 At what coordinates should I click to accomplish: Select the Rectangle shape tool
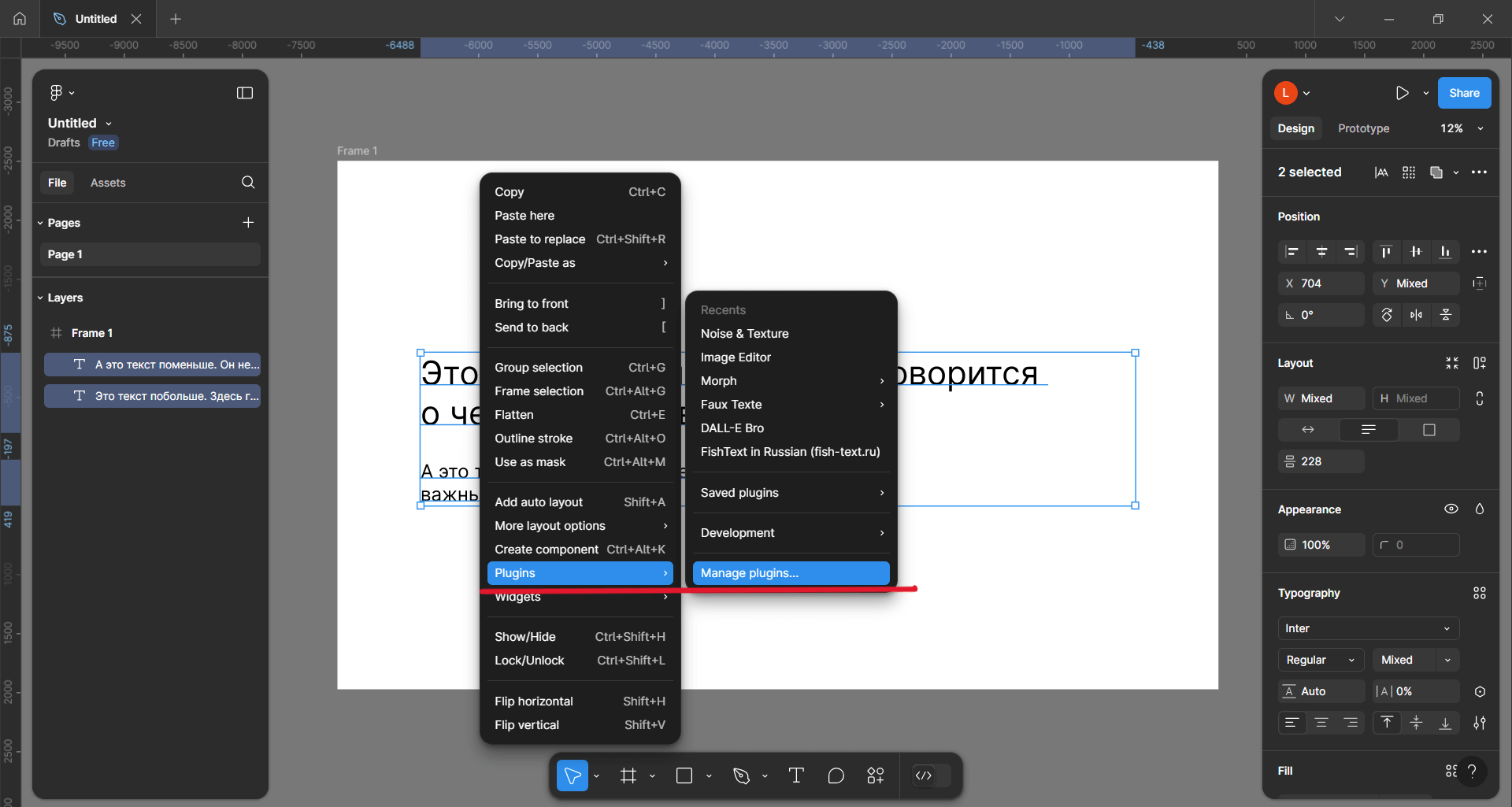coord(684,776)
